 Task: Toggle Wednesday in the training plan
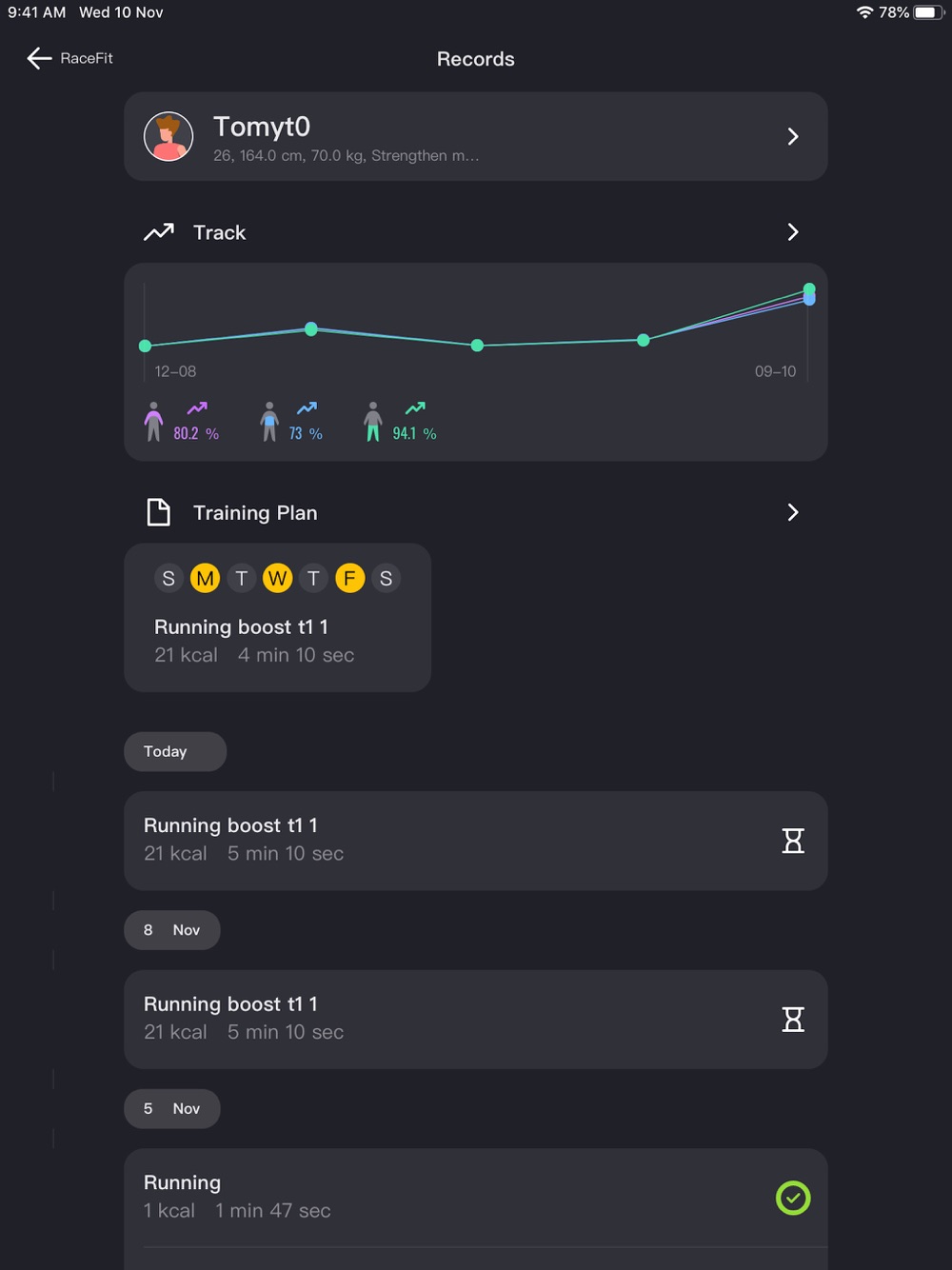pyautogui.click(x=277, y=578)
